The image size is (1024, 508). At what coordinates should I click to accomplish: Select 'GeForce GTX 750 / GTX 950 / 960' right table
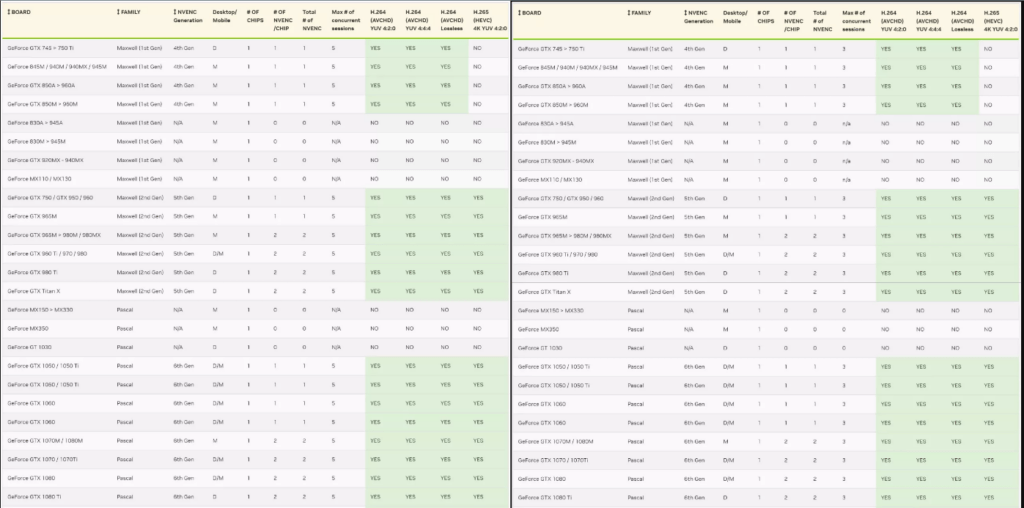click(x=561, y=198)
